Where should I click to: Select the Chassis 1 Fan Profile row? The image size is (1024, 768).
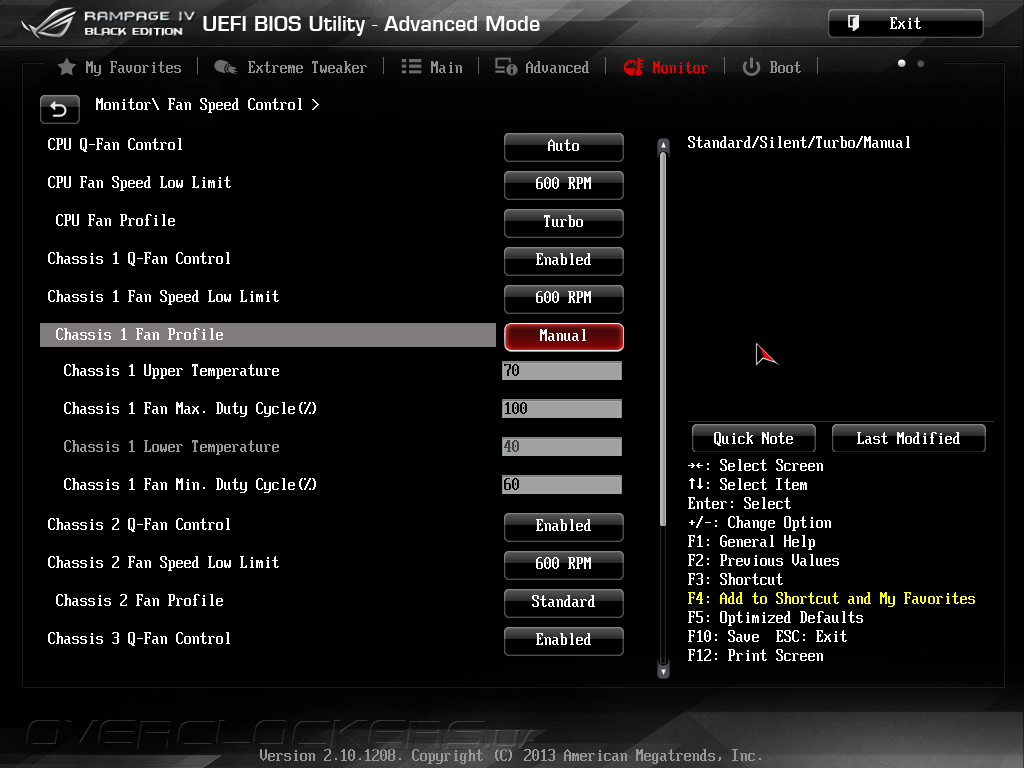[x=268, y=335]
